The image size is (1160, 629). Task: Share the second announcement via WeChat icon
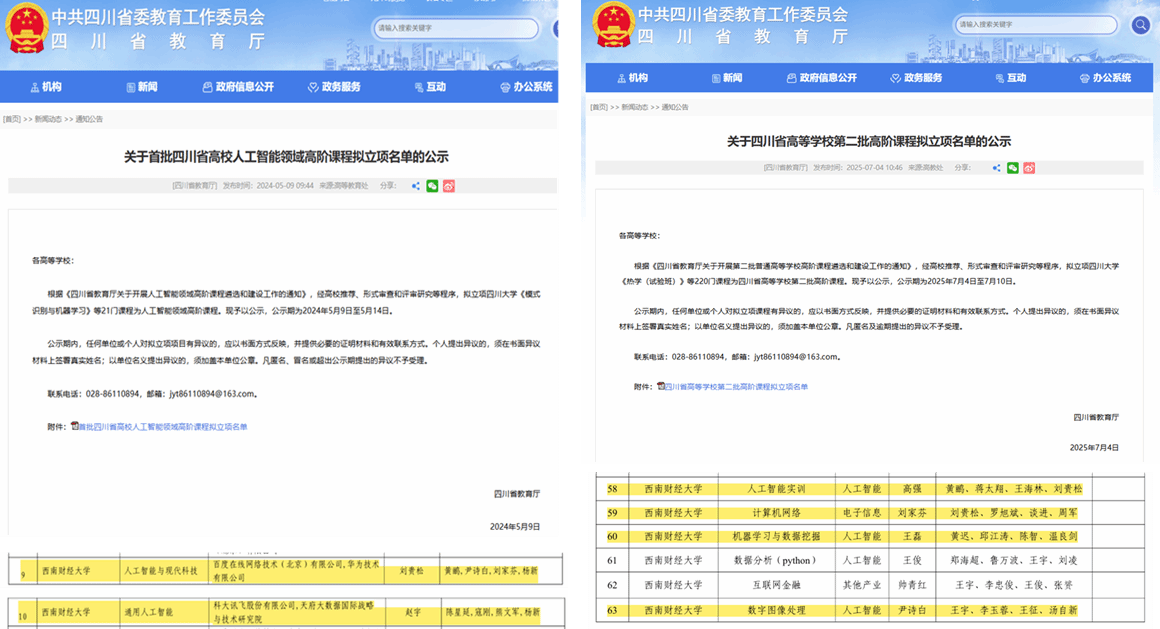click(x=1013, y=170)
